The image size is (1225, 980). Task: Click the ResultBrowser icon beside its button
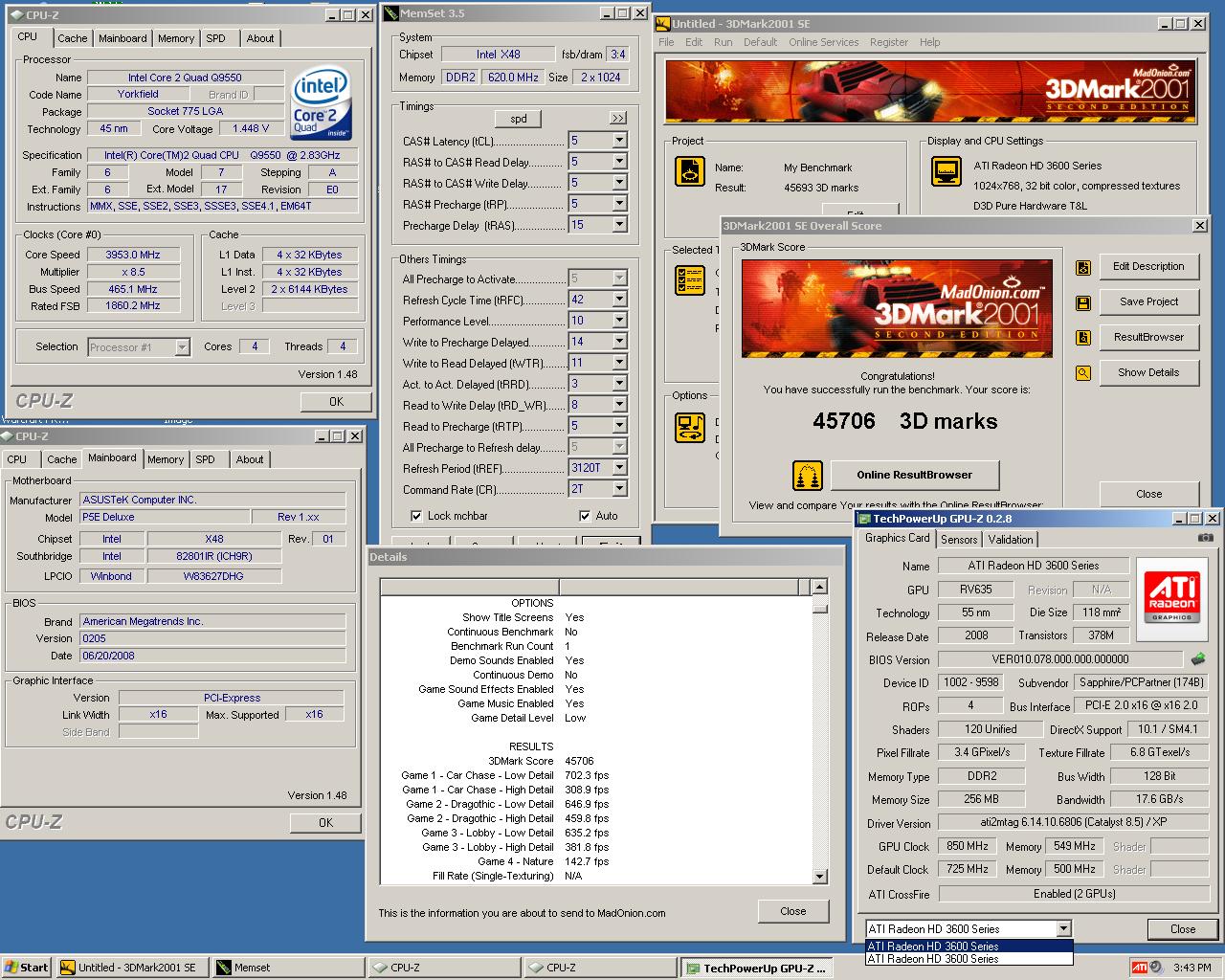pos(1083,338)
